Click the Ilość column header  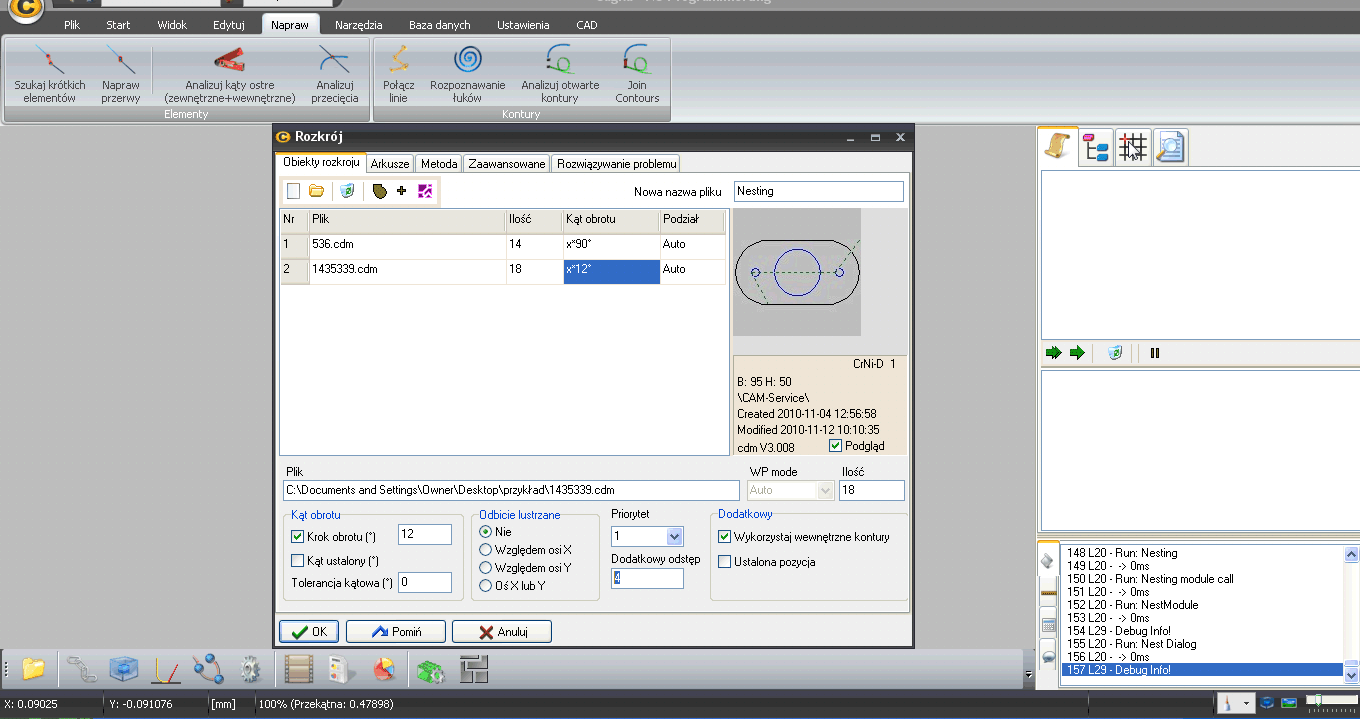pos(534,219)
